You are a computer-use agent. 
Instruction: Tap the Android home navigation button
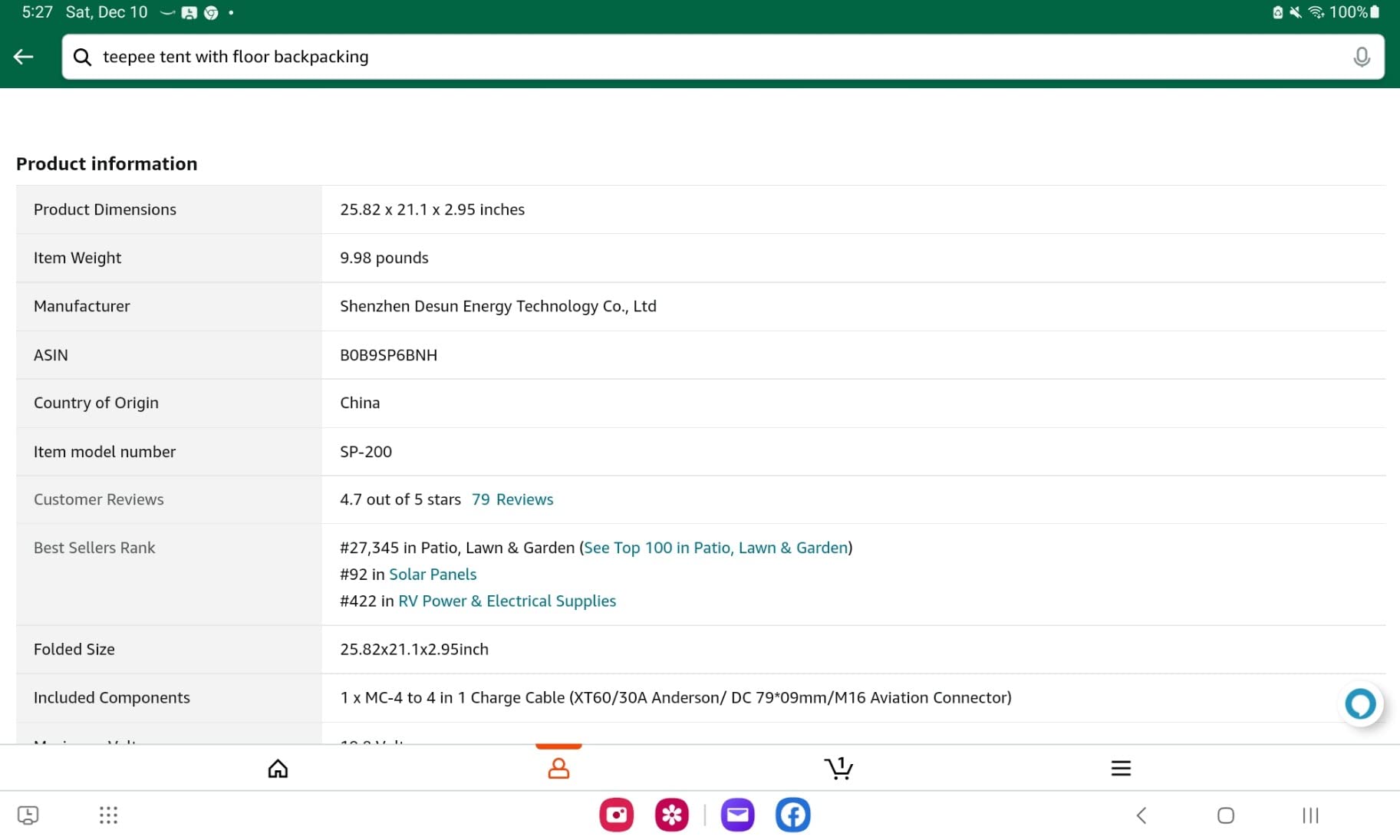coord(1226,815)
